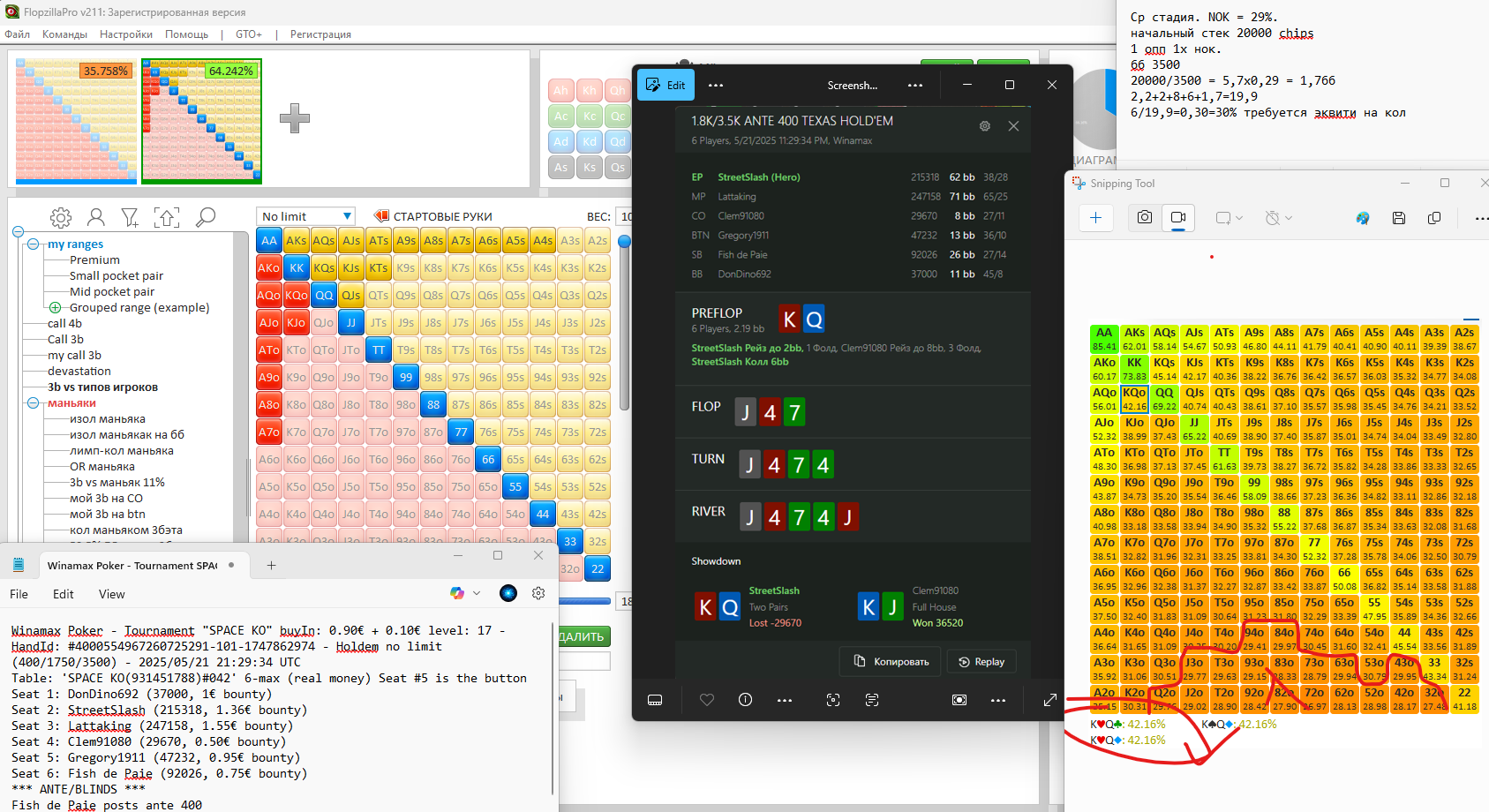This screenshot has width=1489, height=812.
Task: Select the call 4b range
Action: tap(64, 324)
